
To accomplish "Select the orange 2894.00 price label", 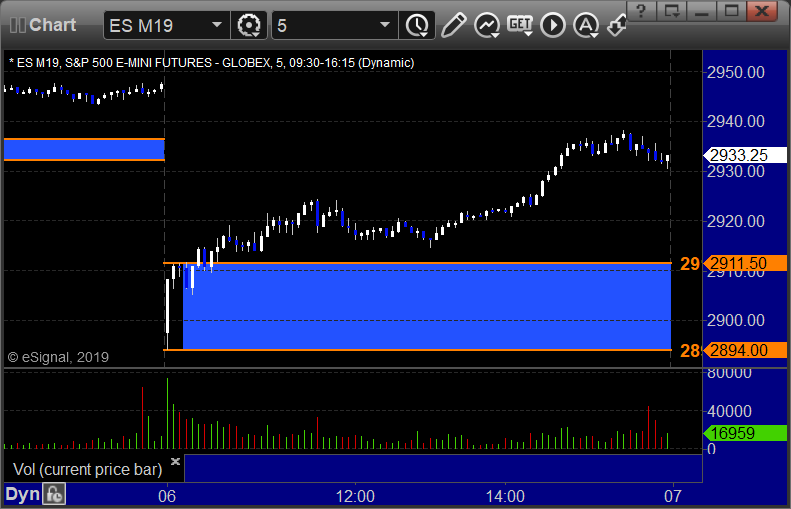I will 745,350.
